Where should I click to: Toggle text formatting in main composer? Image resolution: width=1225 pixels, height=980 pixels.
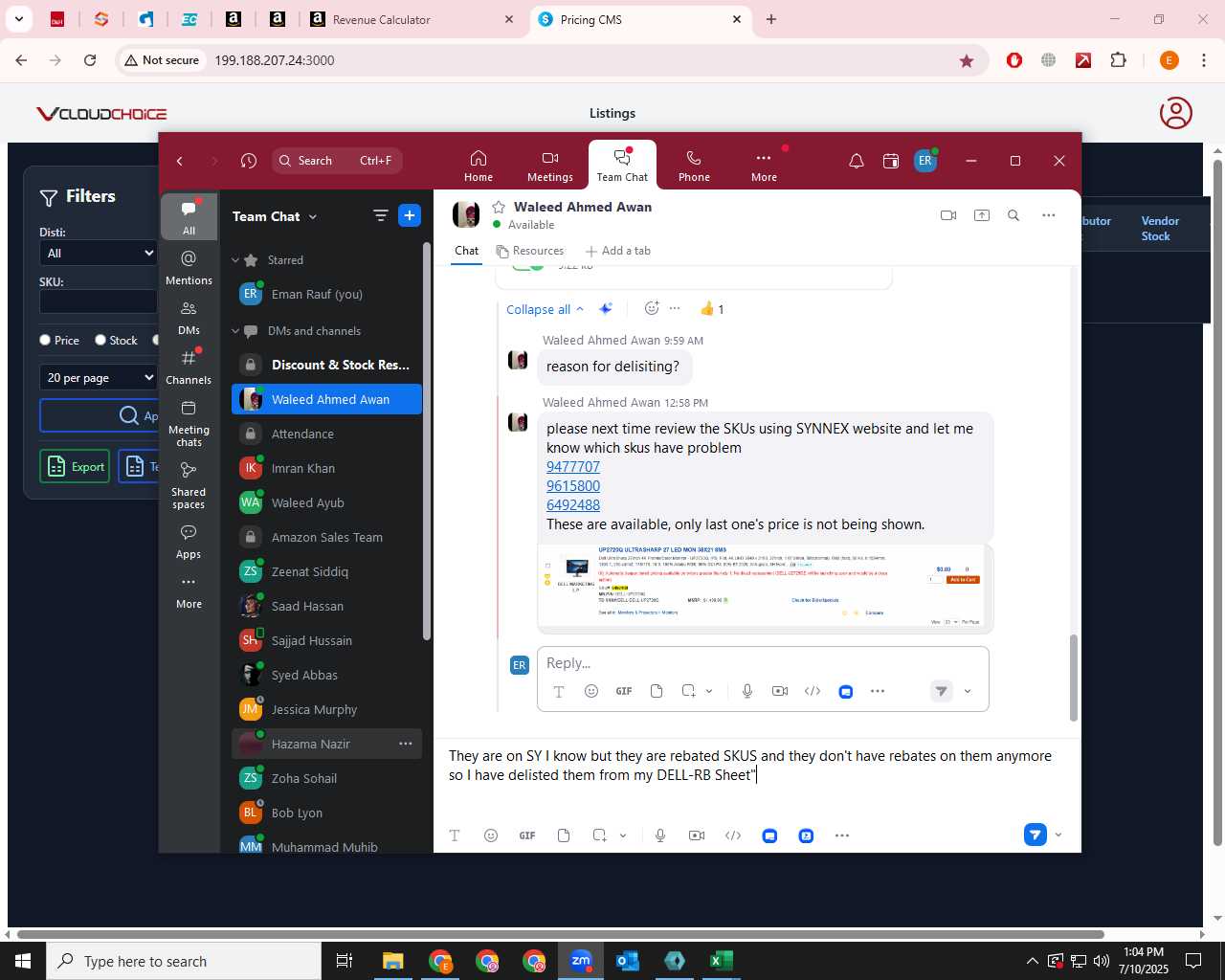[455, 835]
